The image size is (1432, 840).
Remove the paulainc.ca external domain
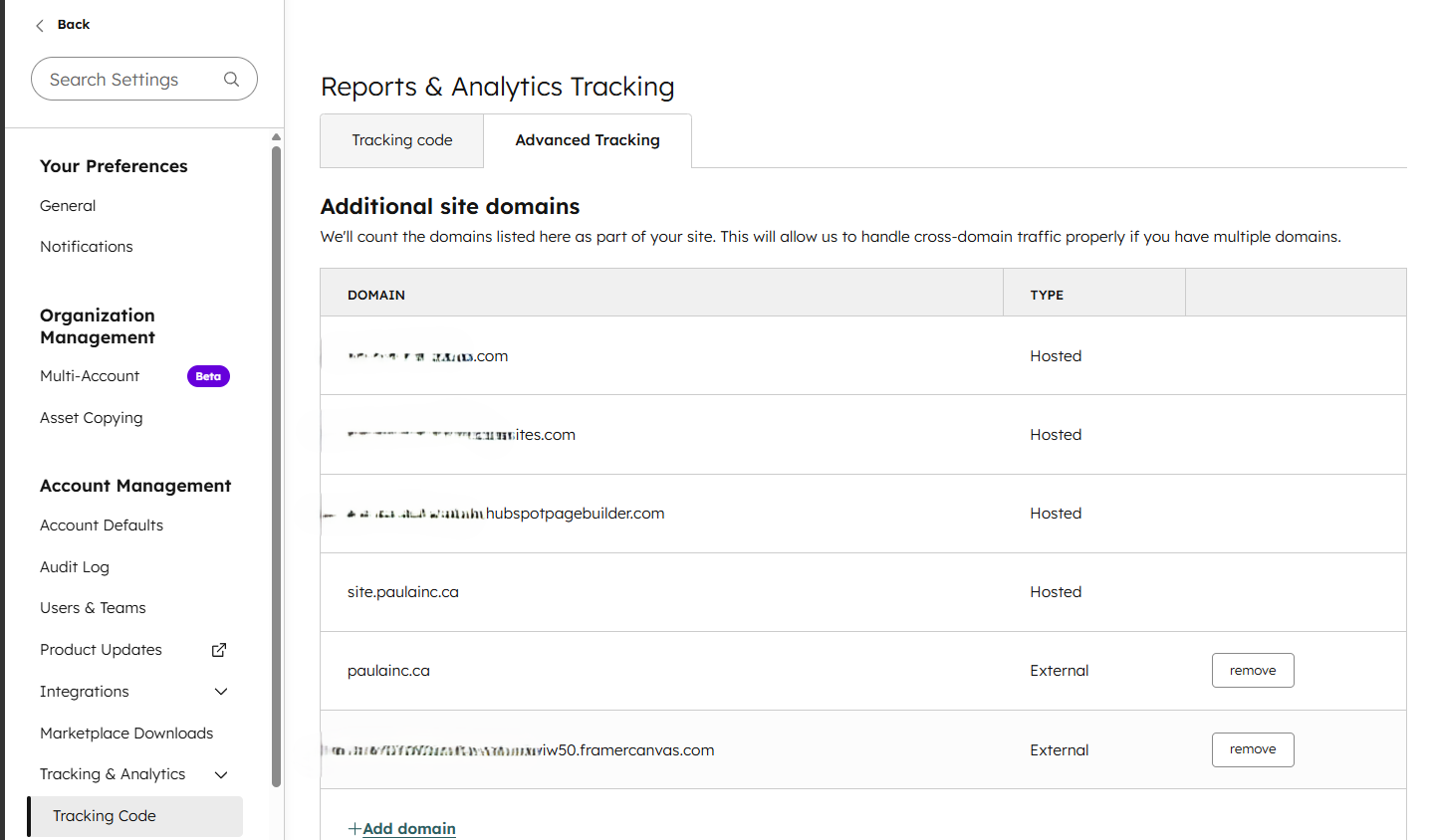click(x=1253, y=671)
